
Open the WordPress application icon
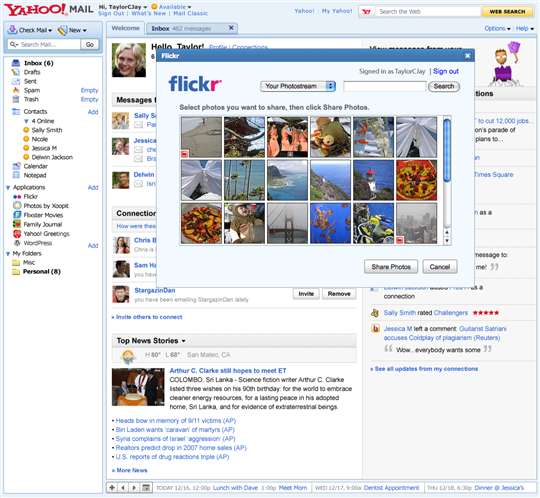[x=17, y=243]
